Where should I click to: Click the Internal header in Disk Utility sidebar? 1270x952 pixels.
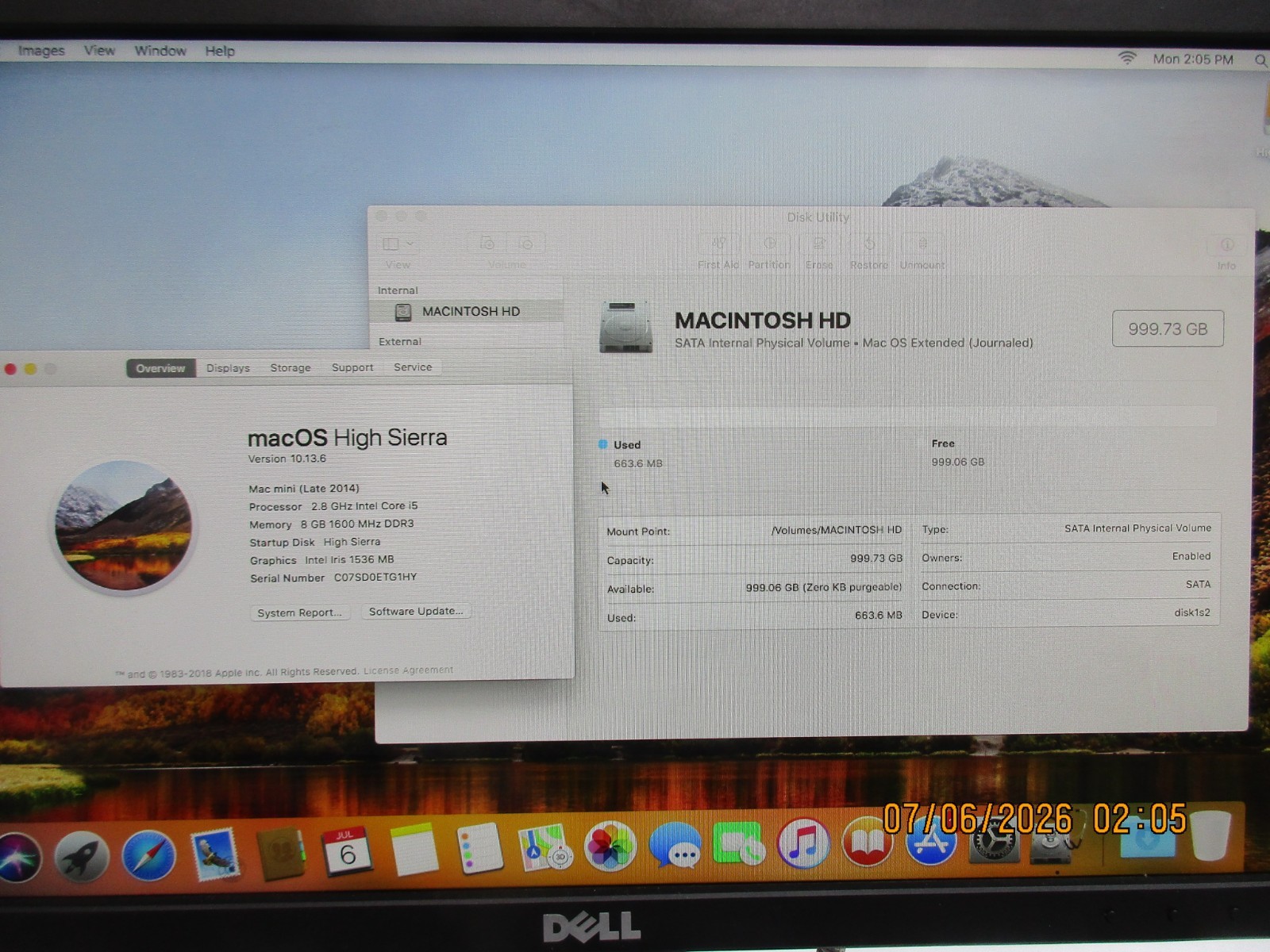[x=398, y=290]
